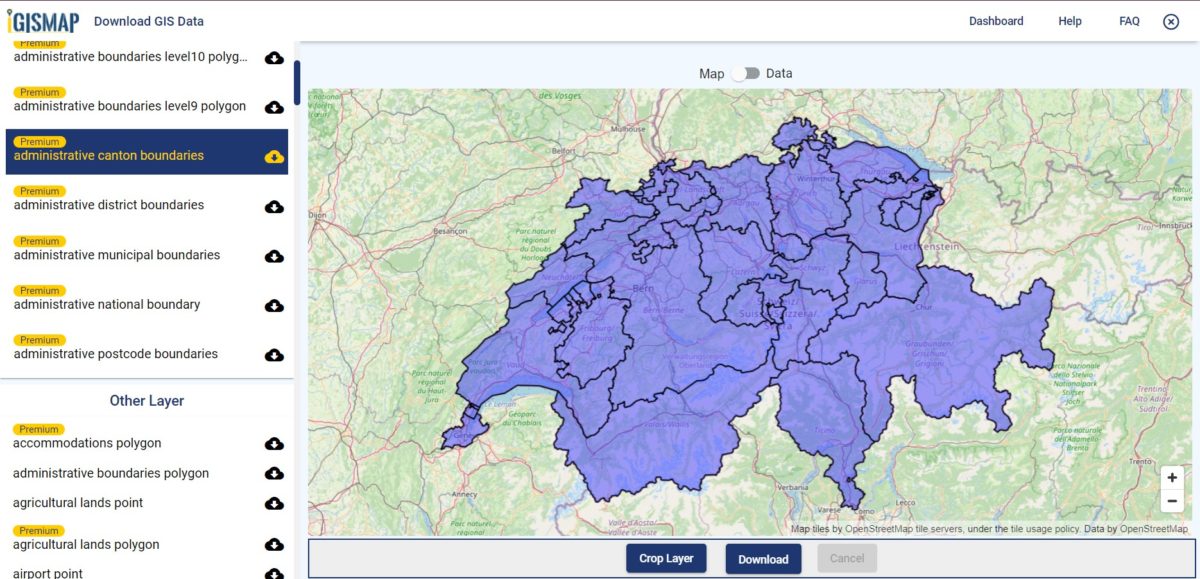Select administrative district boundaries layer
The width and height of the screenshot is (1200, 579).
pos(109,205)
